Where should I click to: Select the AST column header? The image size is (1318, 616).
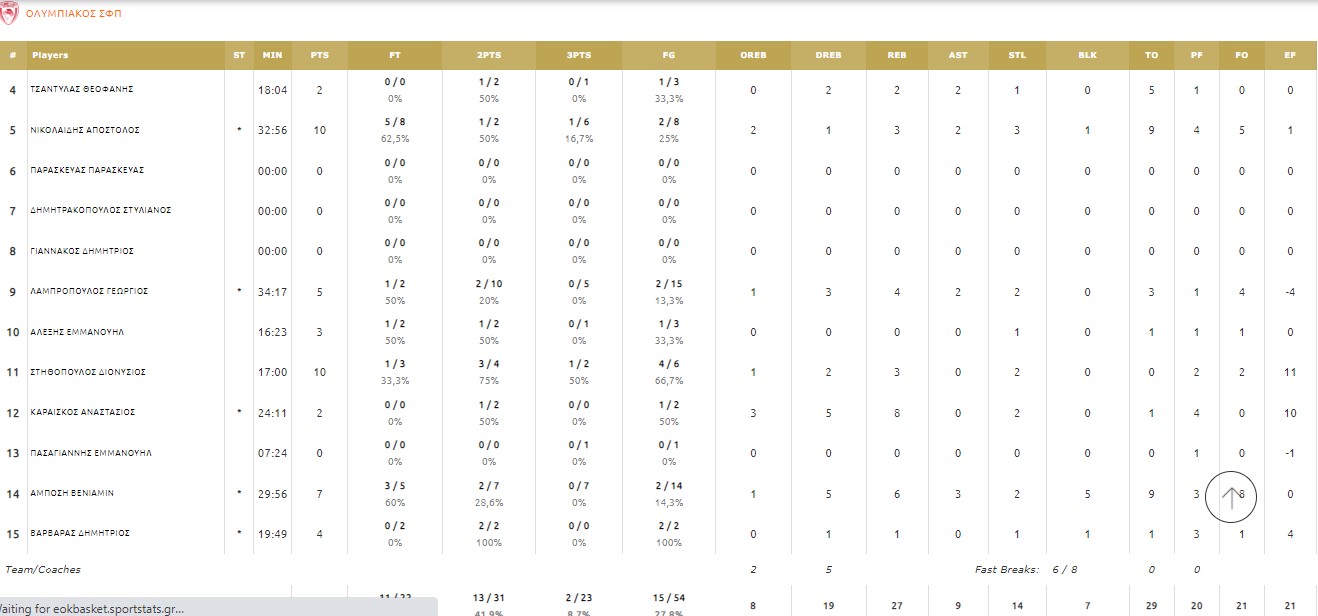958,55
